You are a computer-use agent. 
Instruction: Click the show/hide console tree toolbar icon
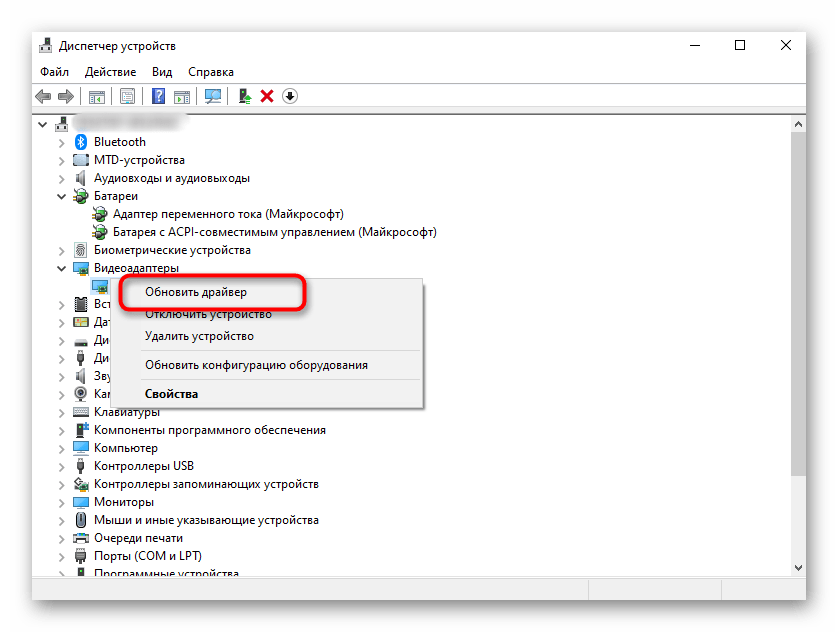(x=97, y=96)
